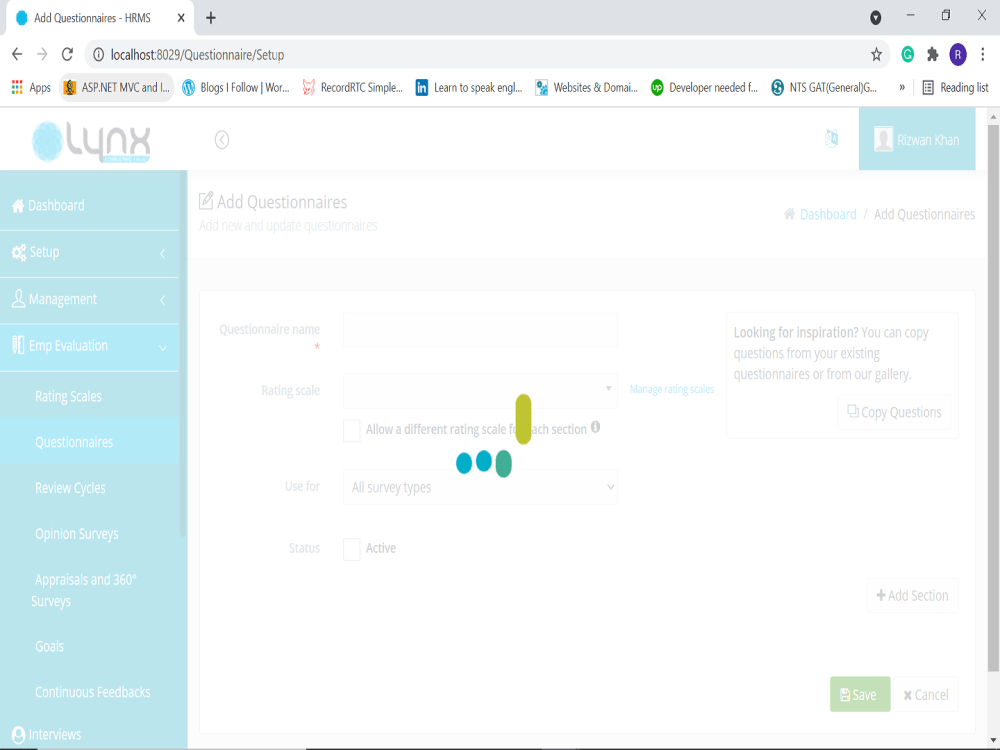Reload the page with refresh icon
1000x750 pixels.
click(x=67, y=55)
